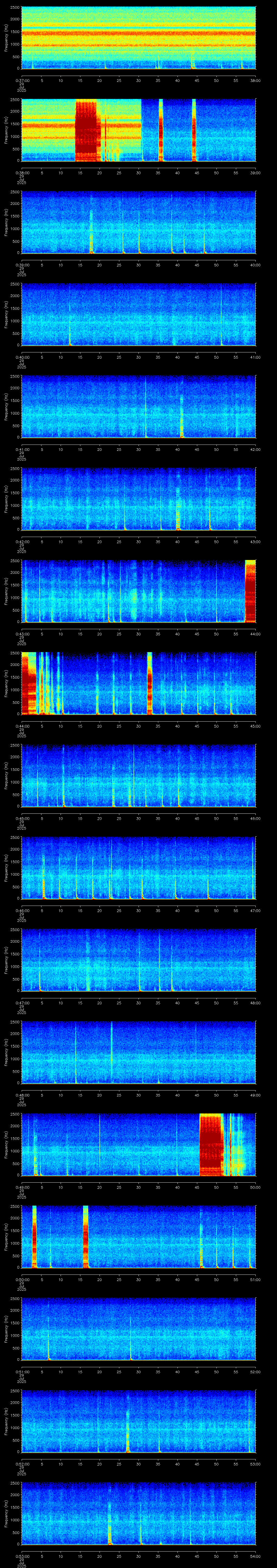This screenshot has height=1568, width=277.
Task: Select the spectrogram panel starting at 0:40:00
Action: tap(138, 315)
